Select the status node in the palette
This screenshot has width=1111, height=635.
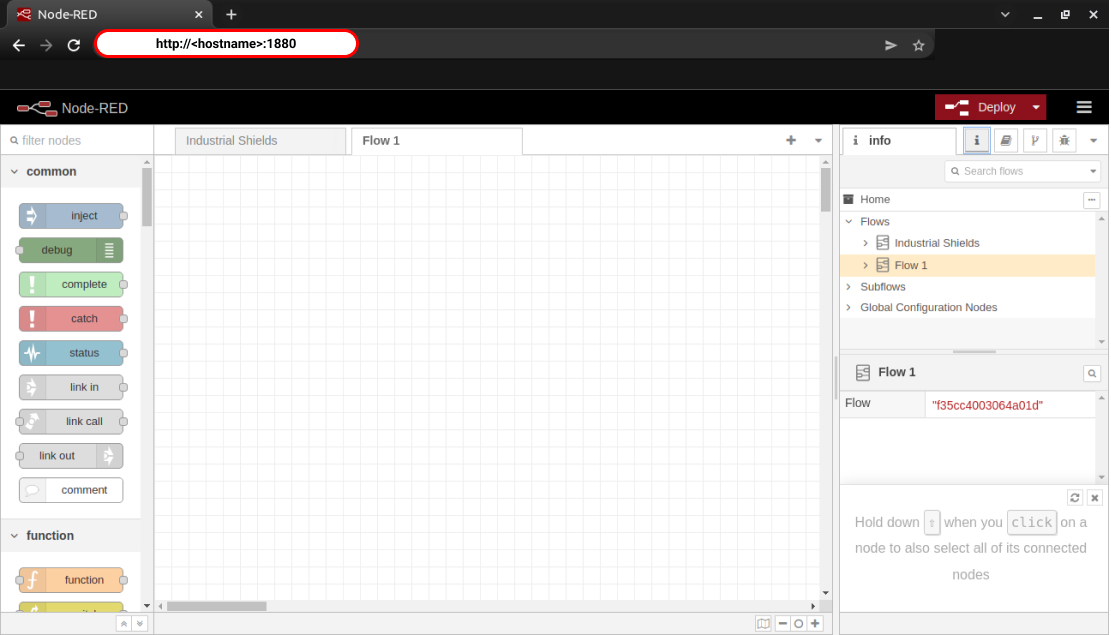tap(72, 353)
